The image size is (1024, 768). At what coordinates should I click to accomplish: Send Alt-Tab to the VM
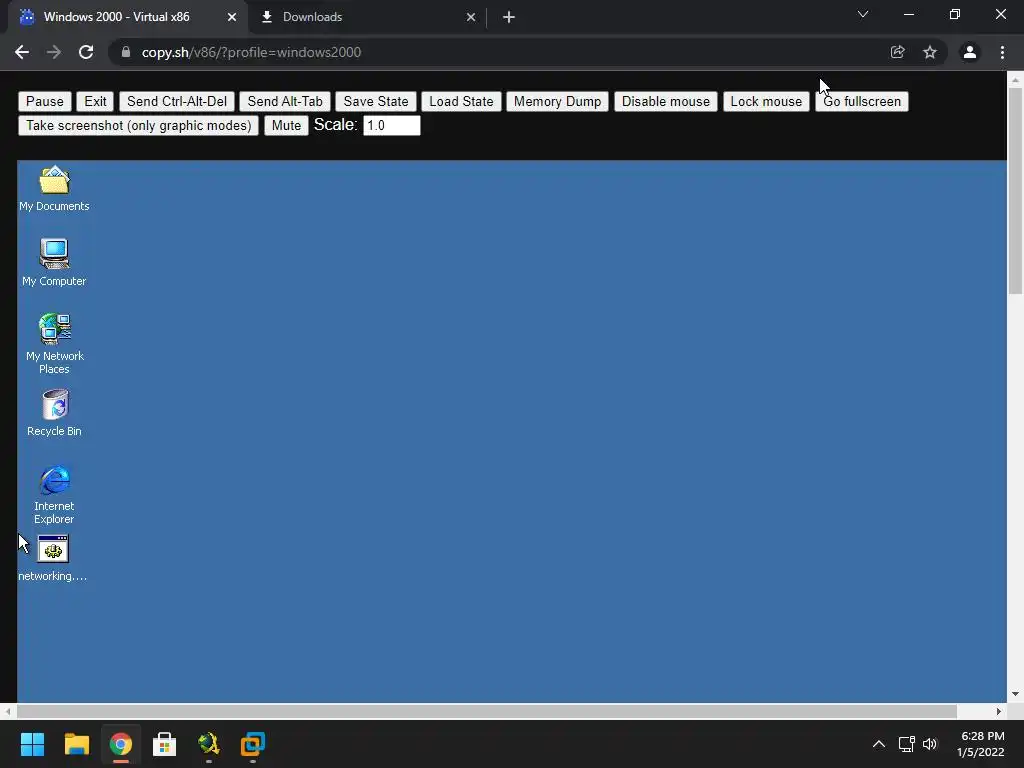(285, 101)
